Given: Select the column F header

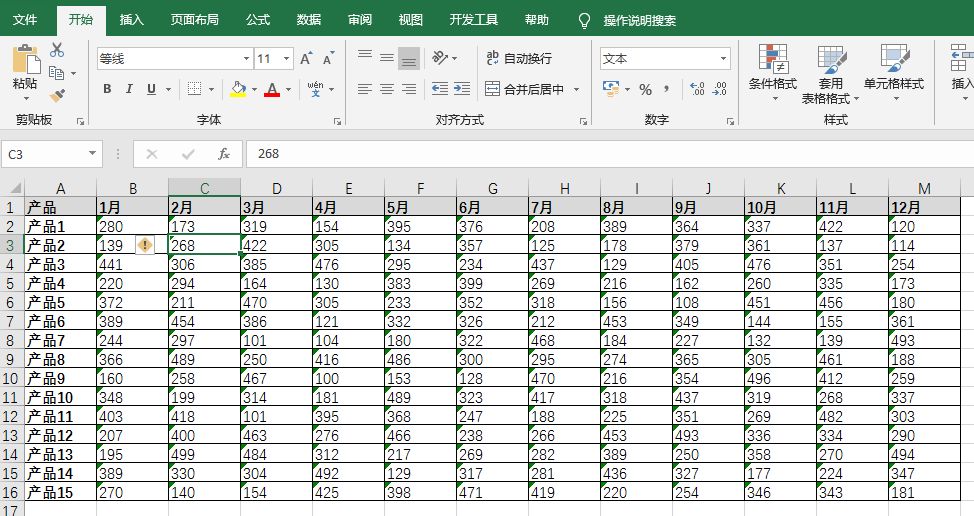Looking at the screenshot, I should coord(421,188).
